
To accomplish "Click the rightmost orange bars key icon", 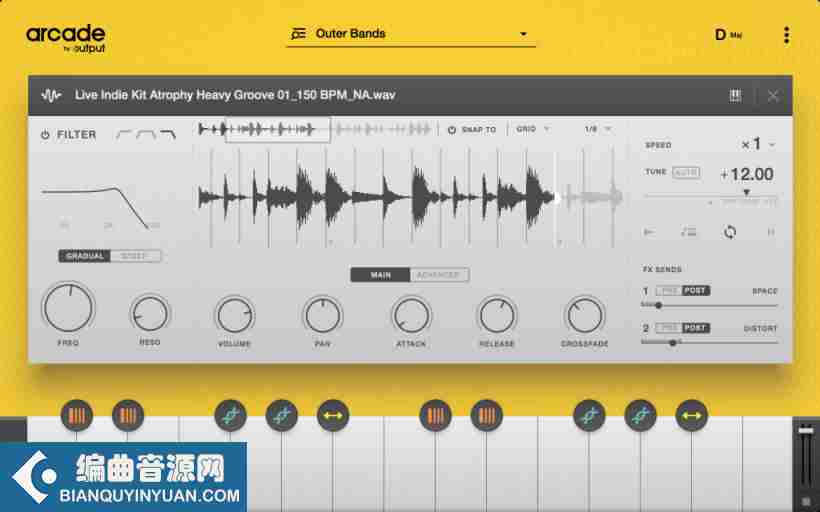I will point(487,415).
